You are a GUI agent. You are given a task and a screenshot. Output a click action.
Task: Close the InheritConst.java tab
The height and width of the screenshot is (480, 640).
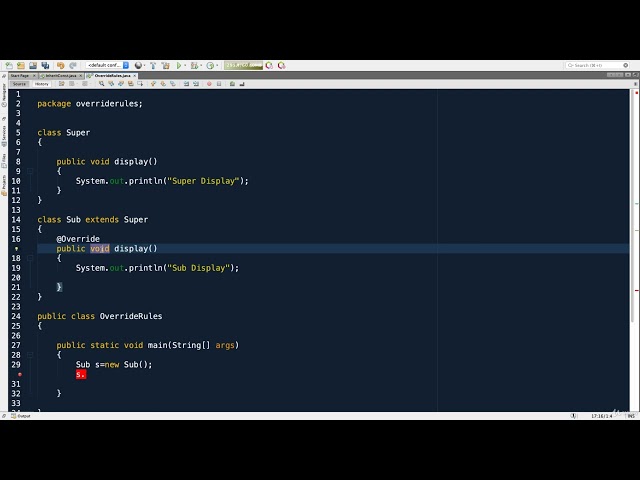click(80, 76)
